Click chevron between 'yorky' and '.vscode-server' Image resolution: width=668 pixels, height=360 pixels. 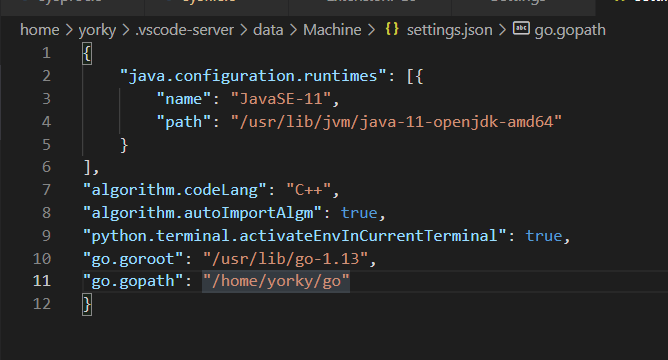click(126, 30)
